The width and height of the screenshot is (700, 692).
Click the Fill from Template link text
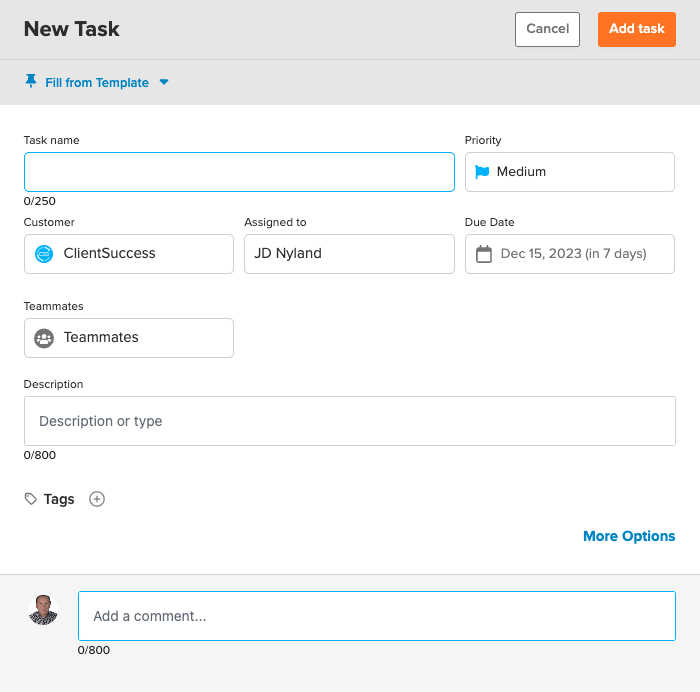[x=97, y=83]
